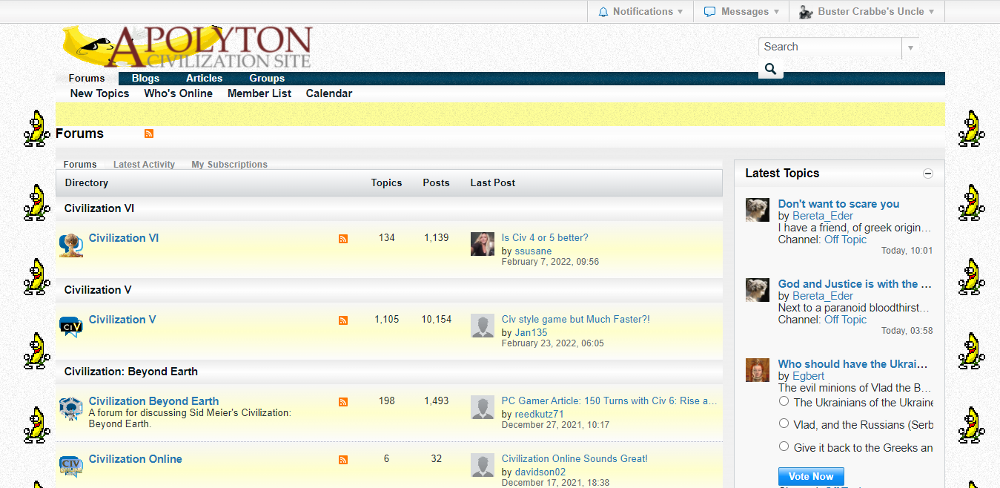Select poll option Vlad, and the Russians

784,424
